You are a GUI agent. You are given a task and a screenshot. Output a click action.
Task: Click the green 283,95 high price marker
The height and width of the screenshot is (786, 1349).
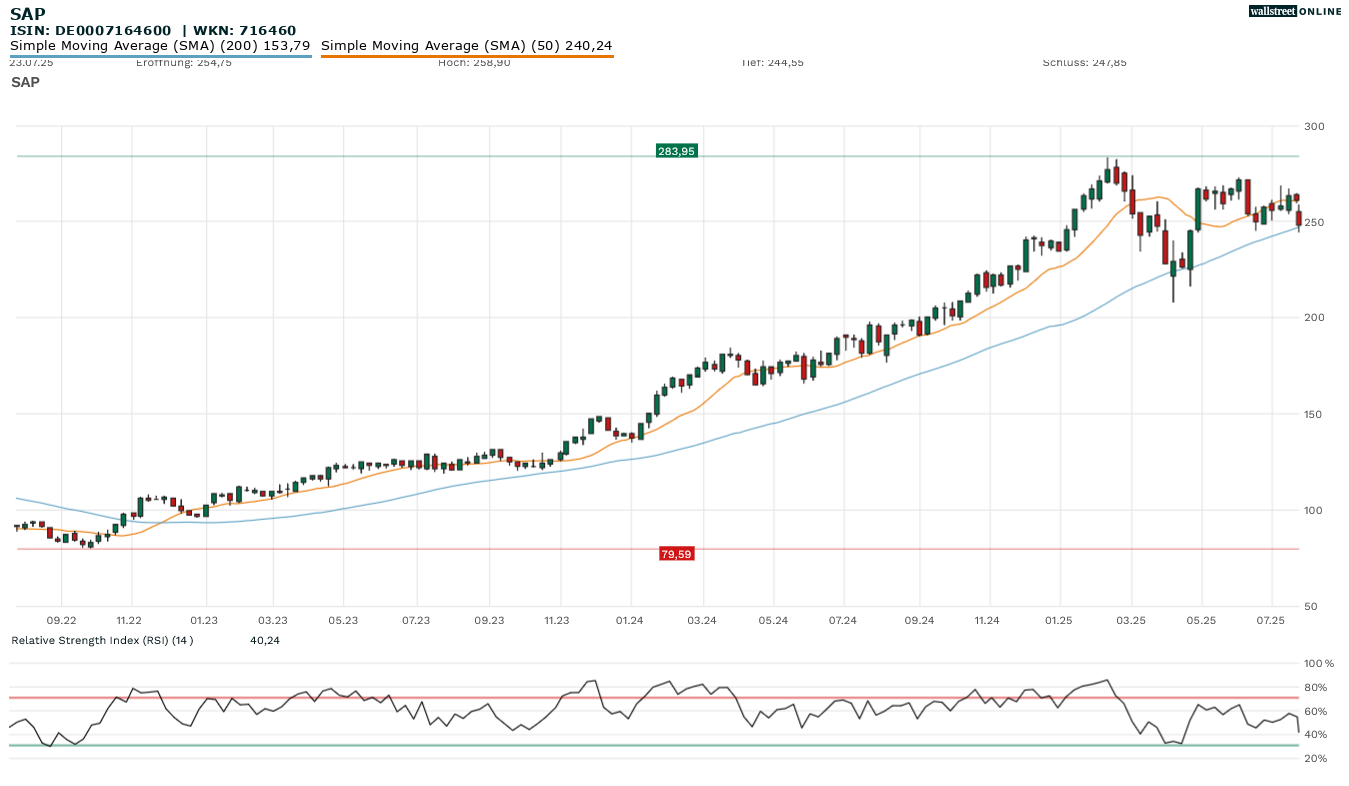click(676, 151)
